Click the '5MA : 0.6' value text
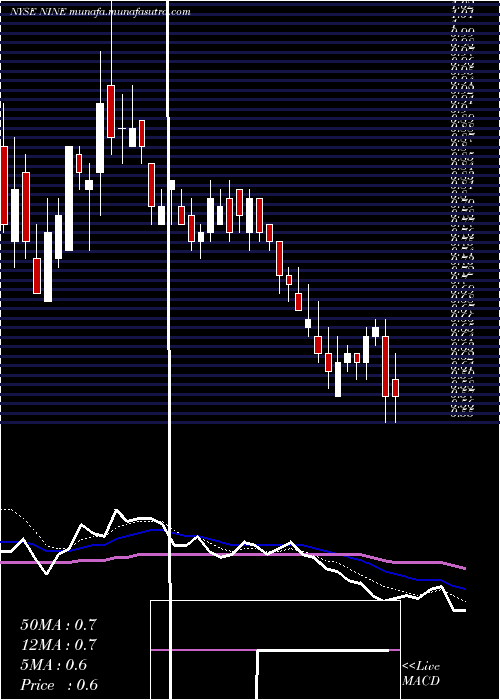Image resolution: width=500 pixels, height=700 pixels. pos(54,665)
